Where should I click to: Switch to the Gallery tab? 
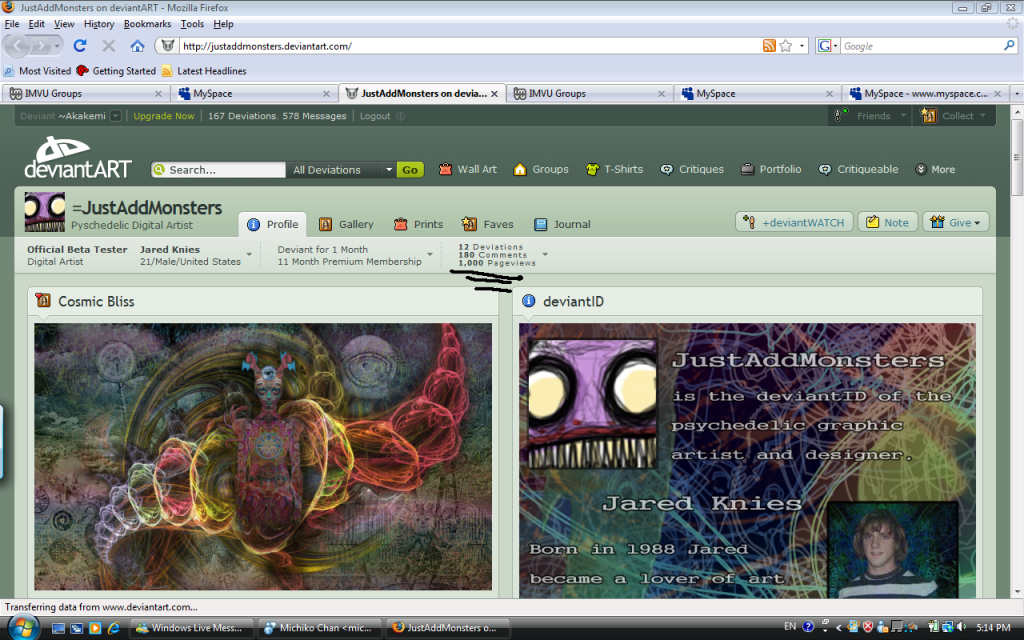(346, 224)
